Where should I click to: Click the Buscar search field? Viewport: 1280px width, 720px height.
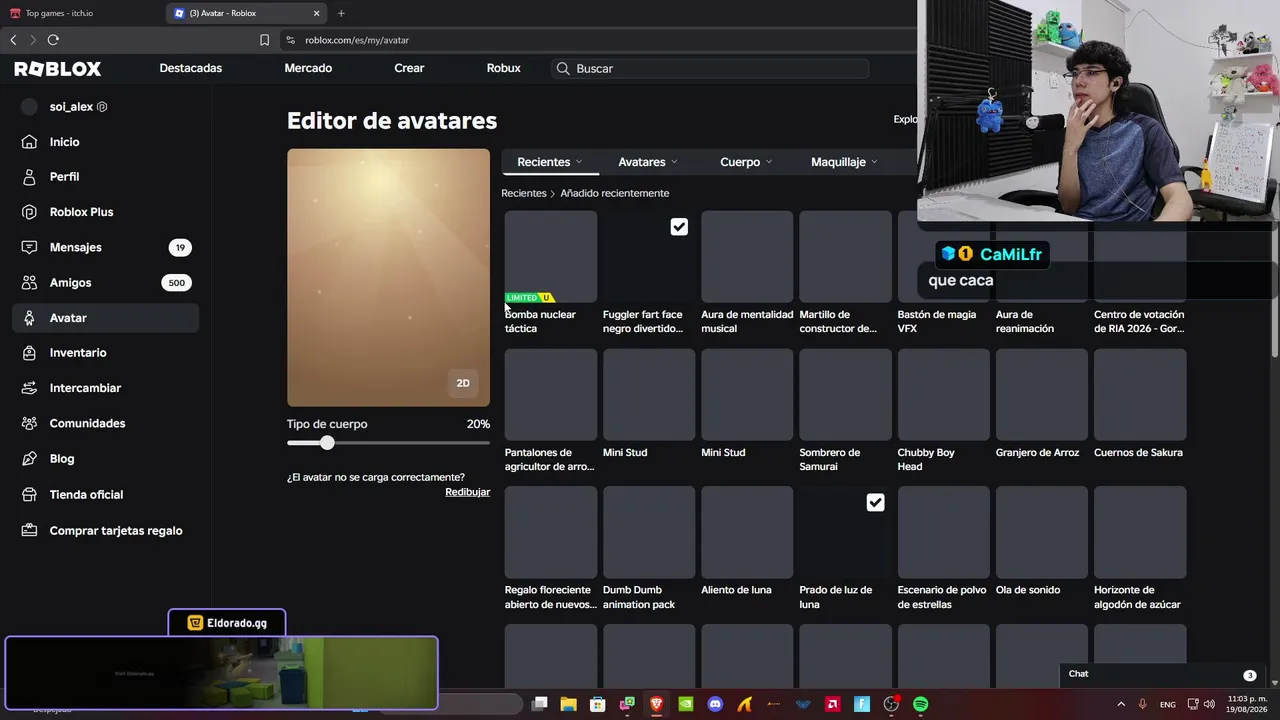710,69
